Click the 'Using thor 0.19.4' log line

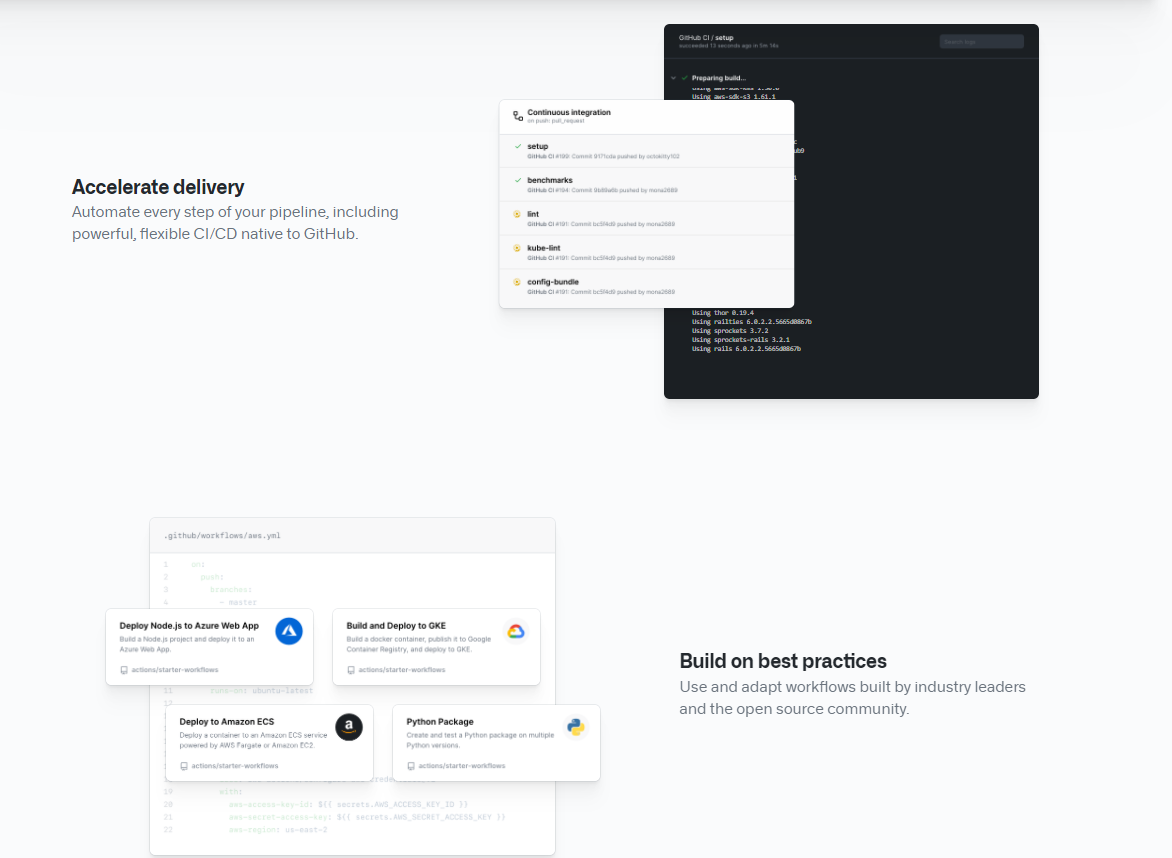point(723,313)
